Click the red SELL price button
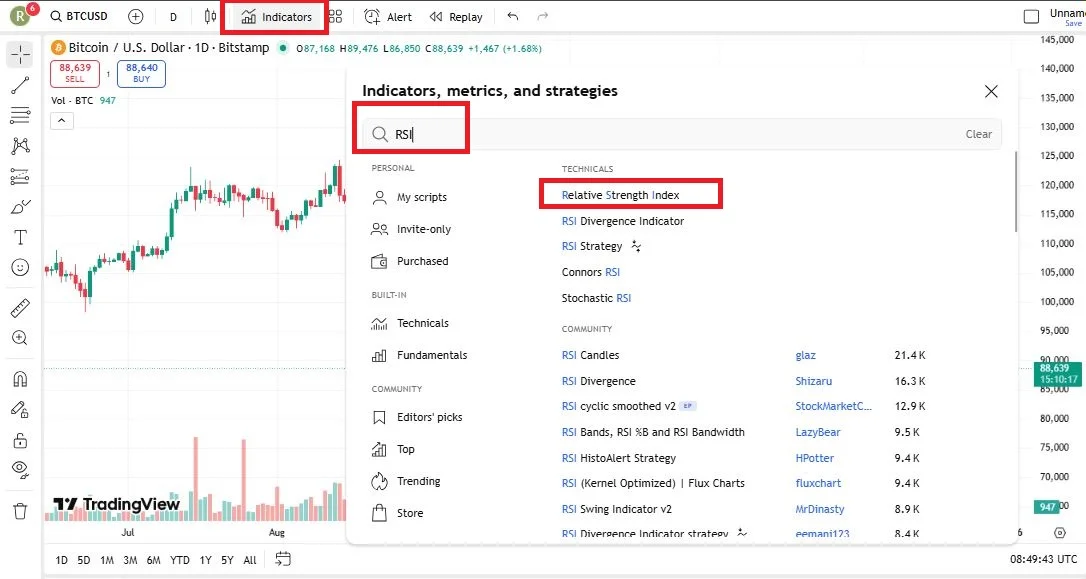Viewport: 1086px width, 579px height. [x=75, y=73]
